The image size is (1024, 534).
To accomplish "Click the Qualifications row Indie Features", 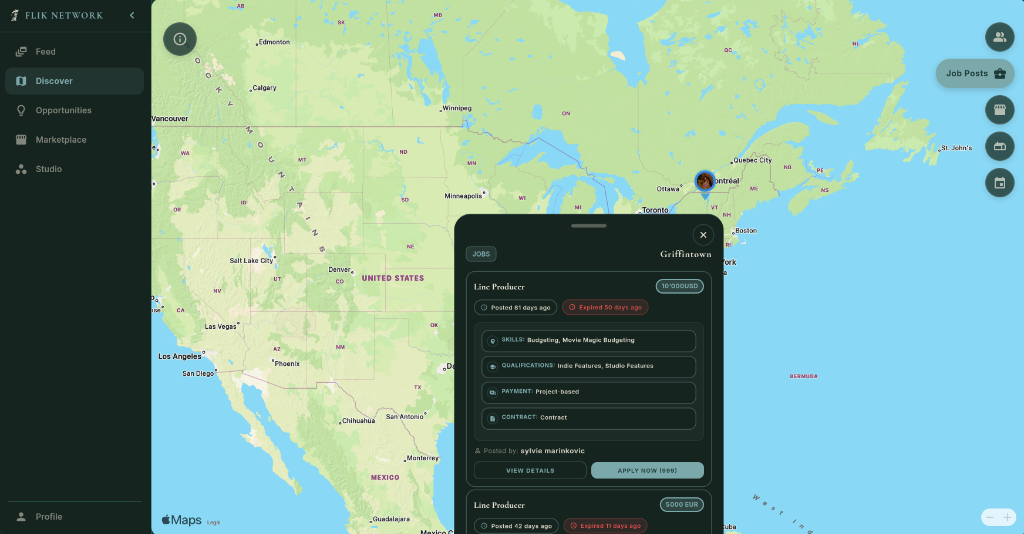I will coord(588,367).
